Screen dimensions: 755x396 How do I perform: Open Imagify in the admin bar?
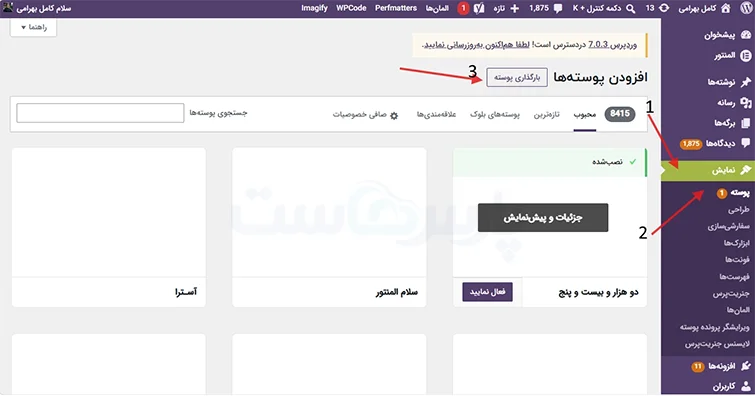pos(314,8)
